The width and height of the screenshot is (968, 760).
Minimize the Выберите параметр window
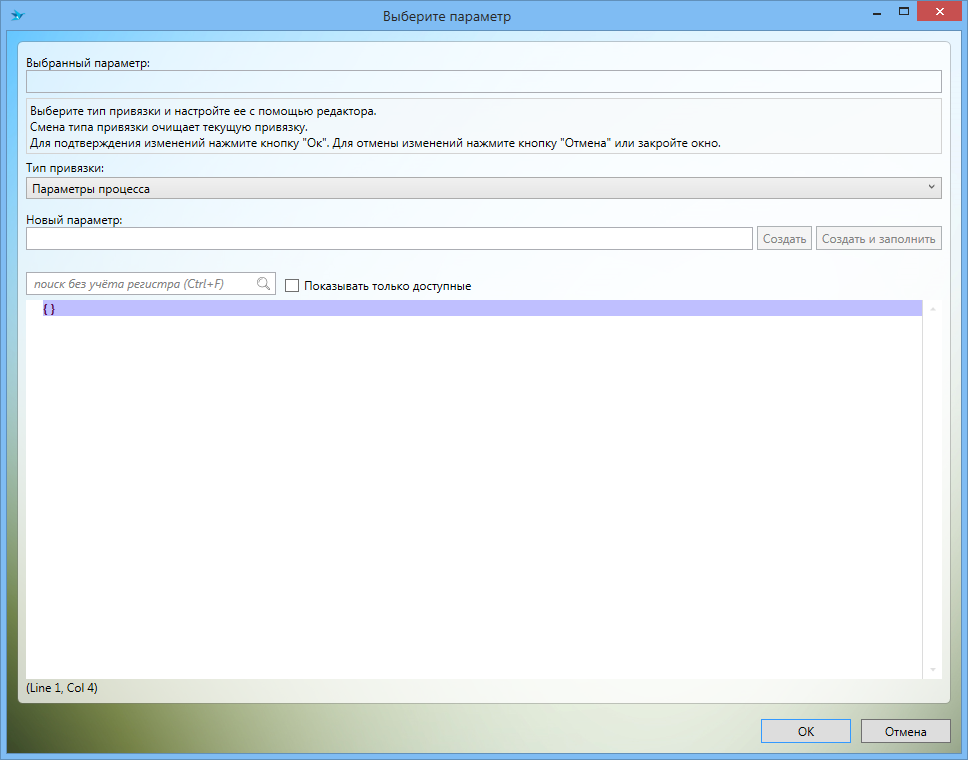point(877,14)
